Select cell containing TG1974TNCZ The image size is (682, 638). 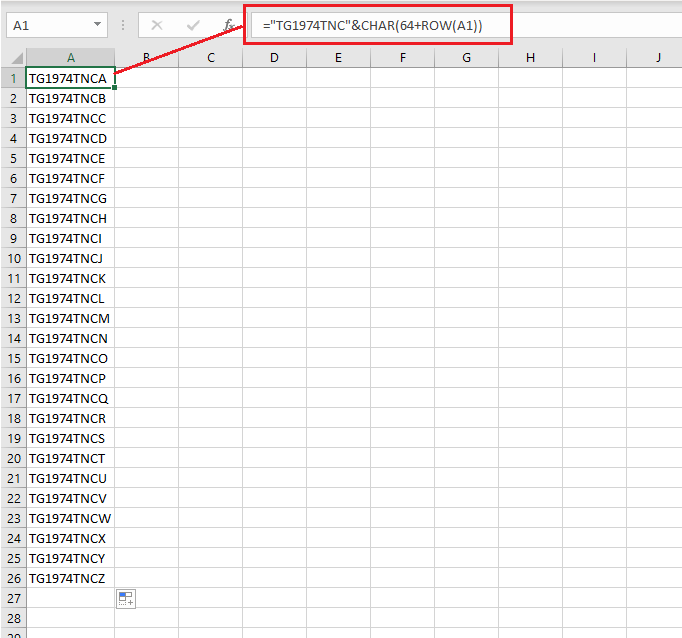(70, 578)
